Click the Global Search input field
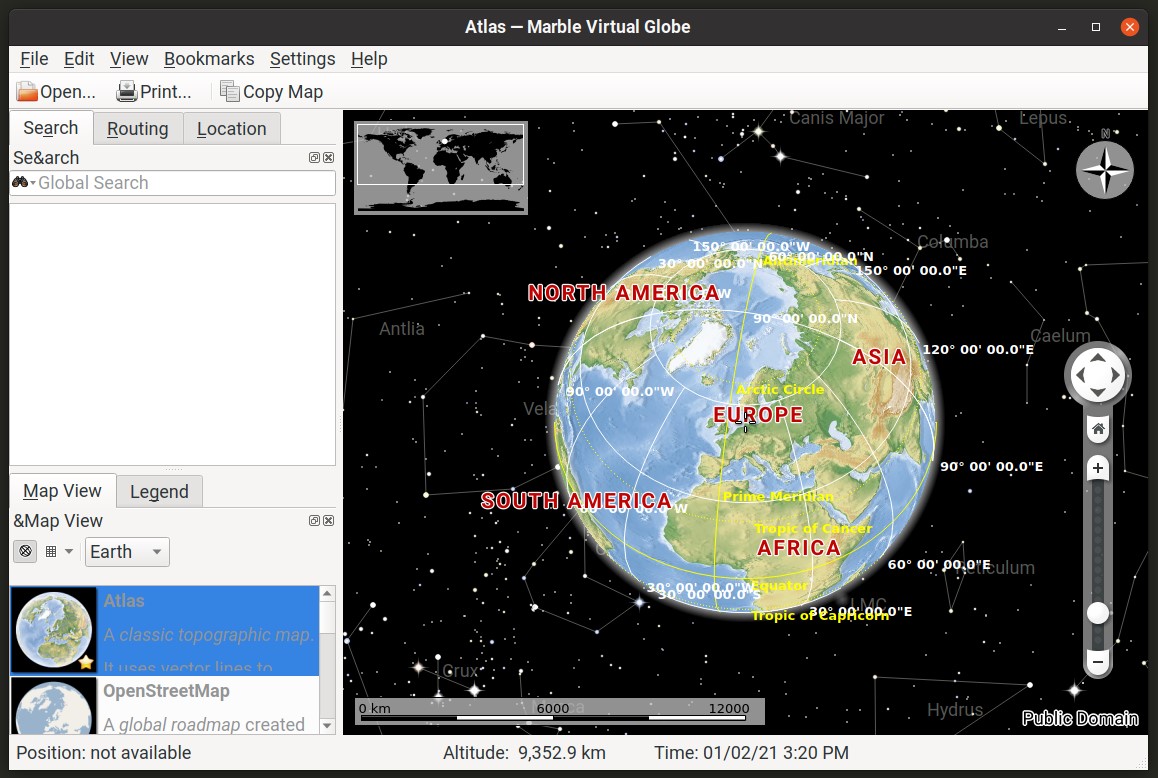 pyautogui.click(x=185, y=183)
